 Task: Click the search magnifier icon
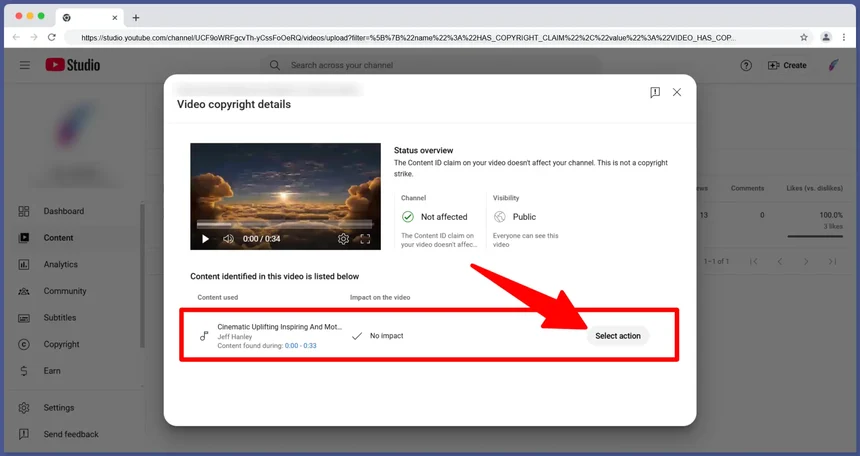[x=275, y=65]
